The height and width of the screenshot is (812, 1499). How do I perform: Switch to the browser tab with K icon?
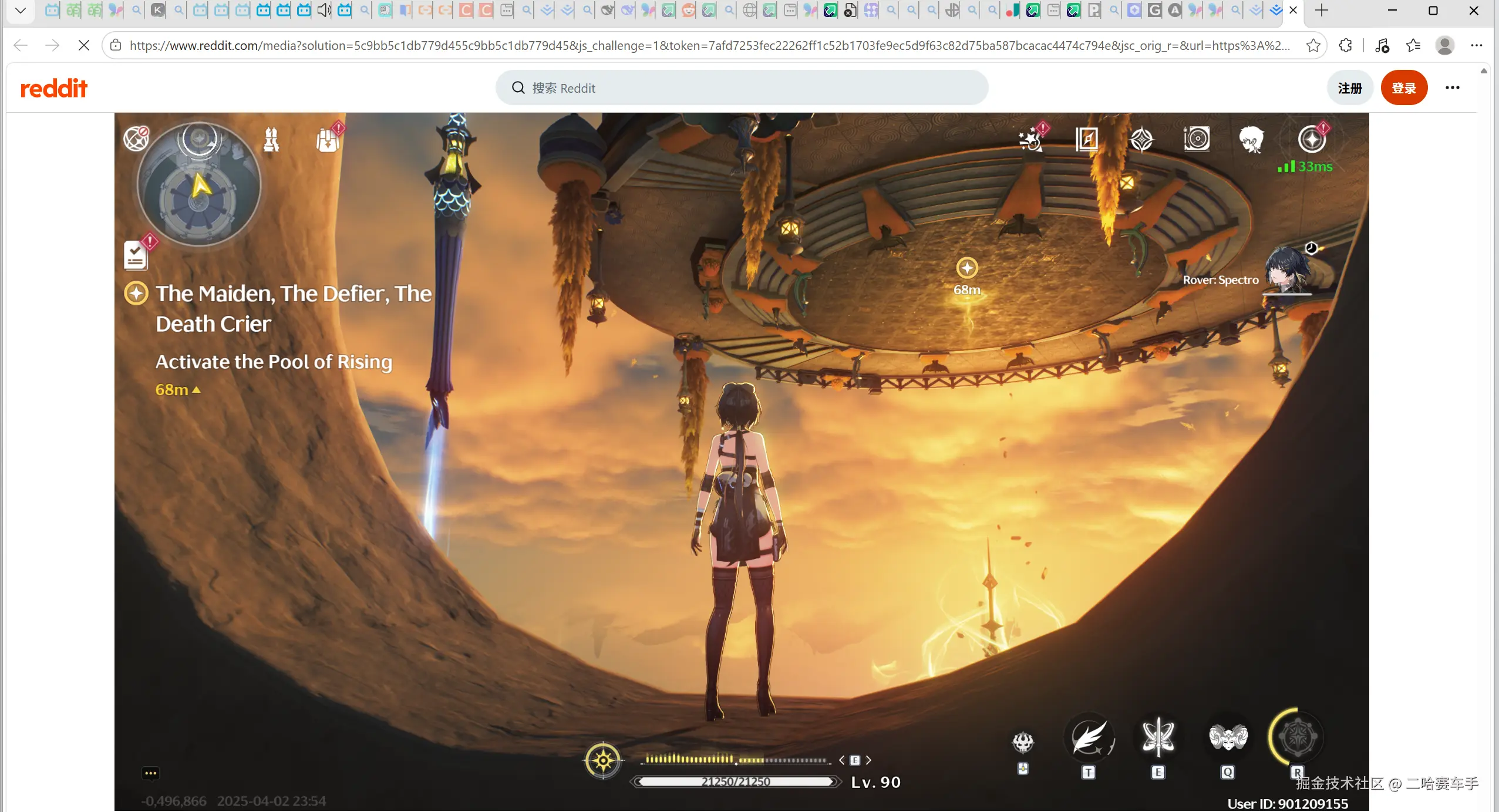[157, 10]
